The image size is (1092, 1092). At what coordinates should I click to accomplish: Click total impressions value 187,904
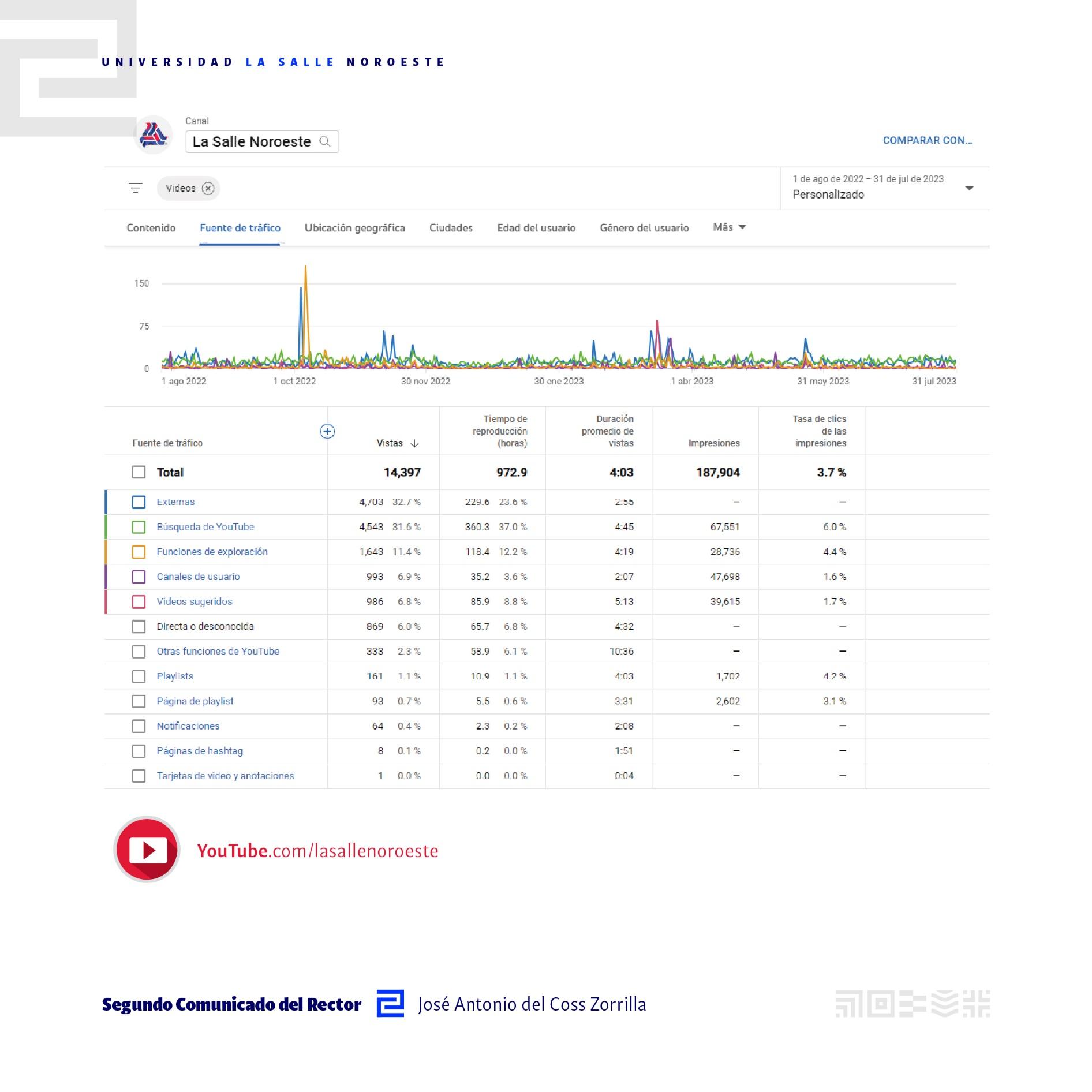click(x=718, y=472)
